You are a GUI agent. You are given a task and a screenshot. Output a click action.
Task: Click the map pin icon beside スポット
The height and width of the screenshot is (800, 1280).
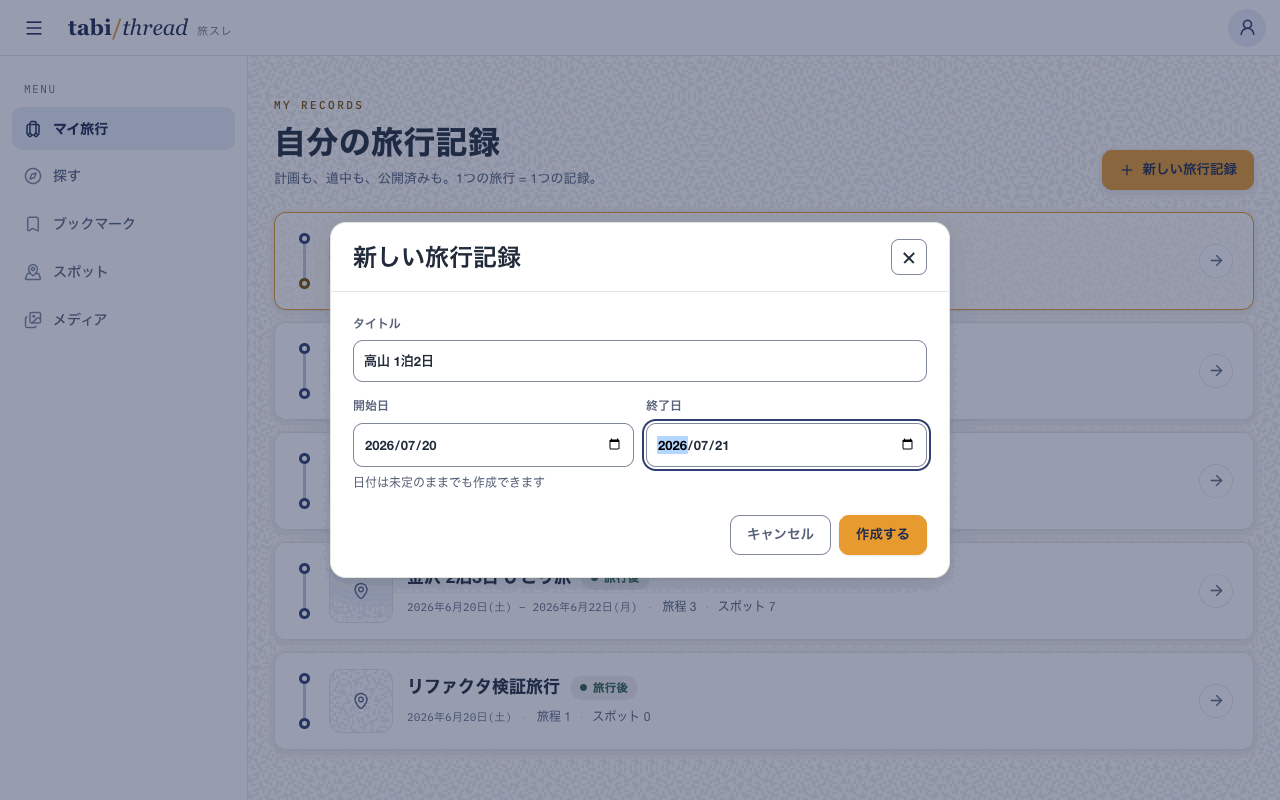(x=33, y=272)
